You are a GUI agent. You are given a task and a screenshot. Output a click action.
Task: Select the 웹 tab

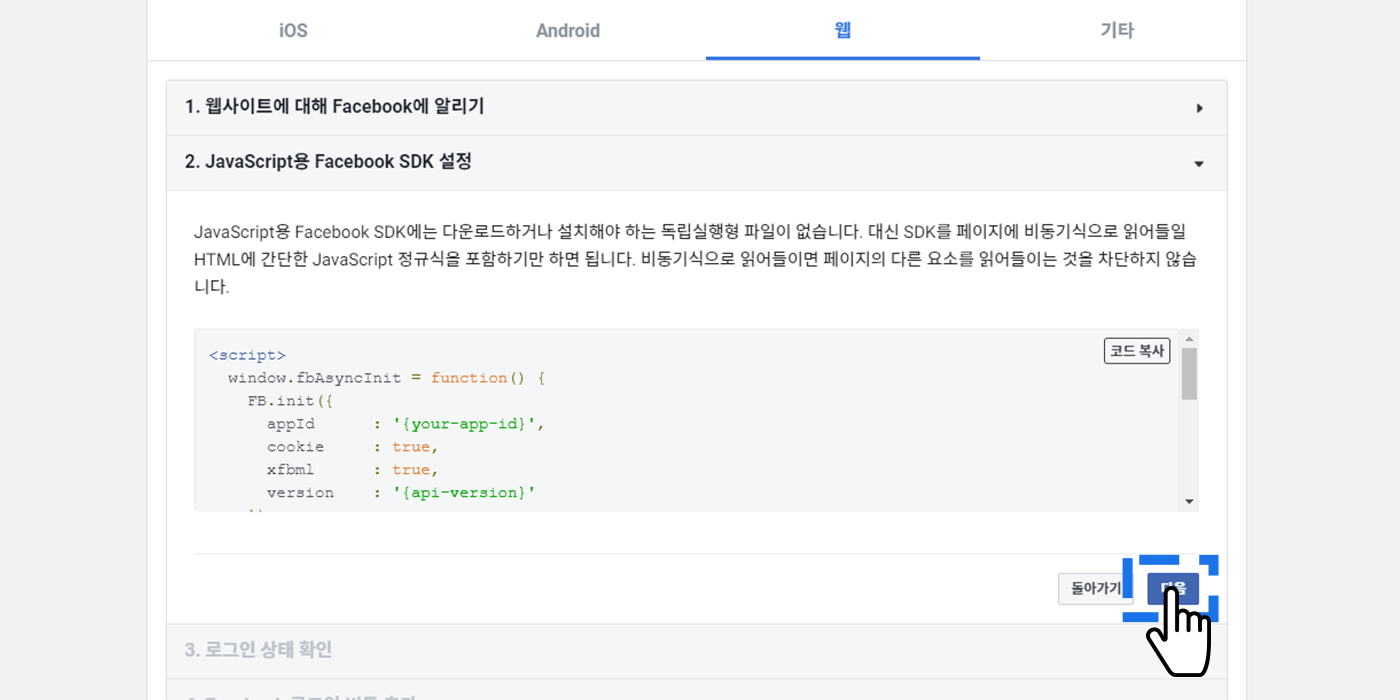tap(843, 30)
